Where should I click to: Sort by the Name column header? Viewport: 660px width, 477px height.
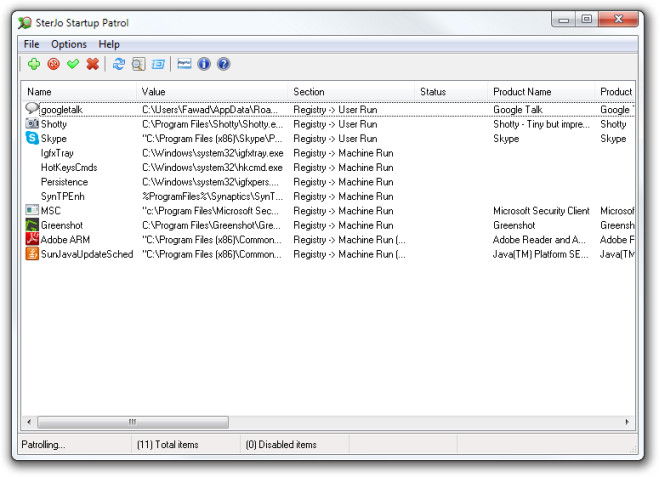click(79, 91)
